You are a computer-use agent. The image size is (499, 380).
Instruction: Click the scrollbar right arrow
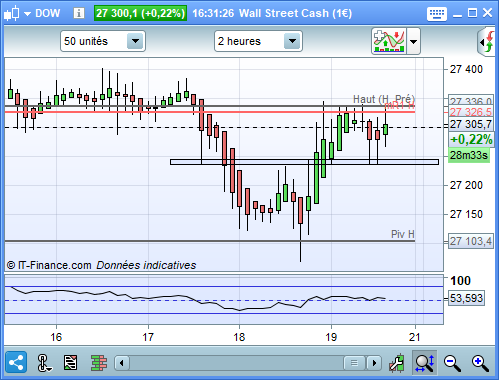374,363
